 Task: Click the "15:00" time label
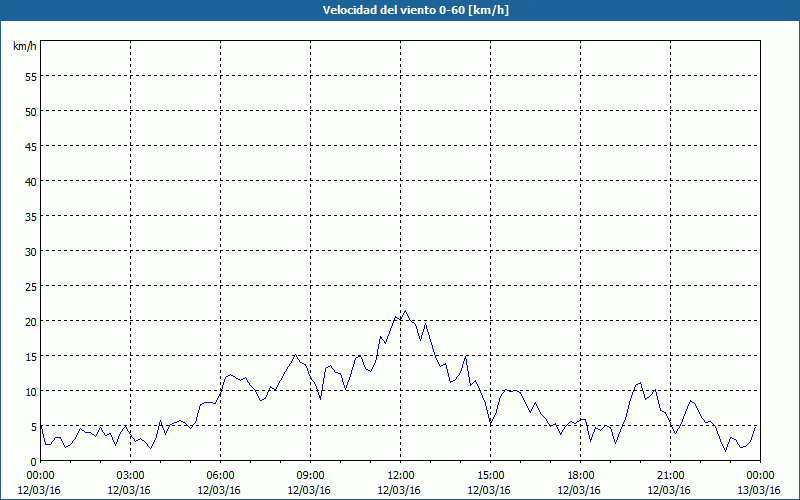point(490,476)
